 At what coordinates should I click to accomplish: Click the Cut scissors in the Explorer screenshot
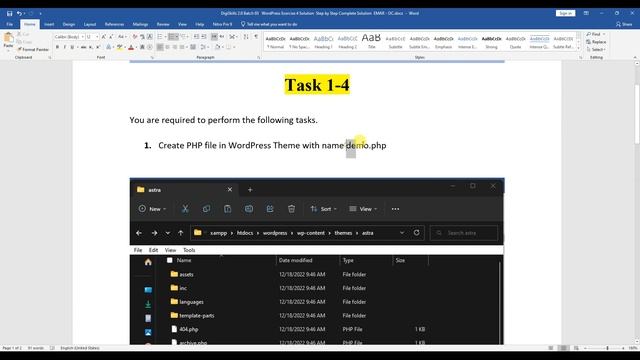(x=185, y=209)
